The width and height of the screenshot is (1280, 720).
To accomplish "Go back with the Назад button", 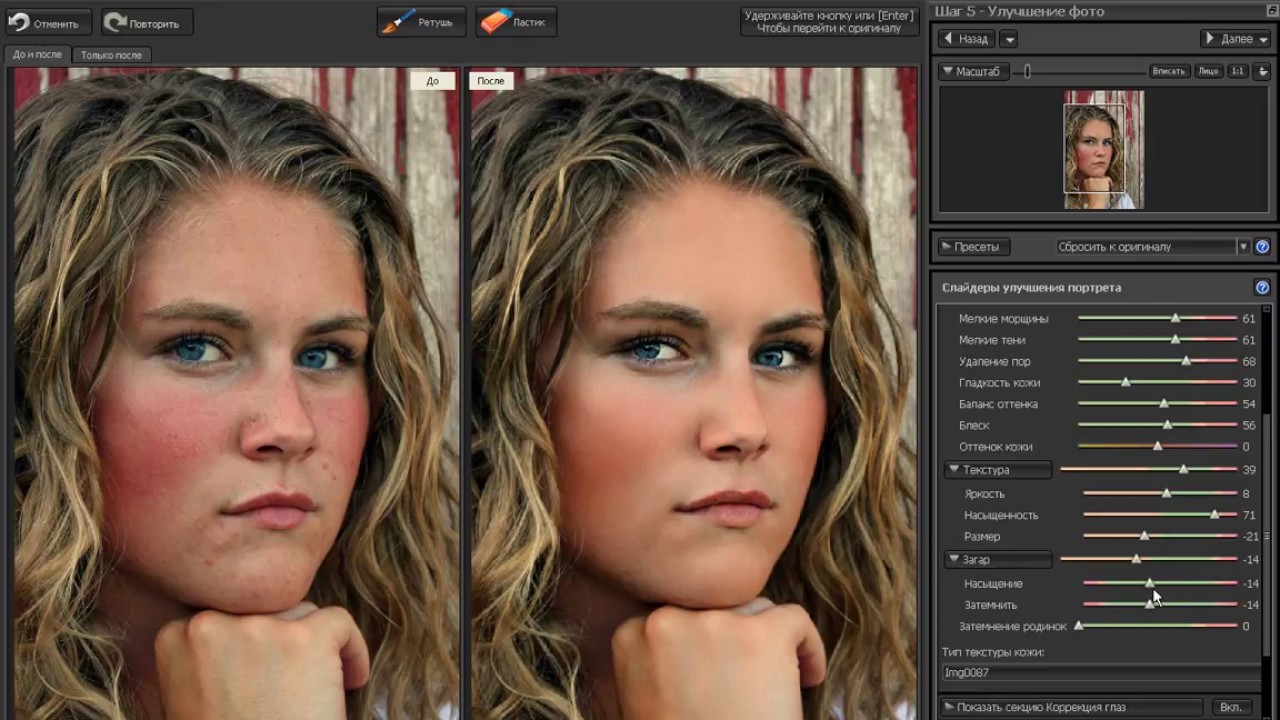I will [966, 39].
